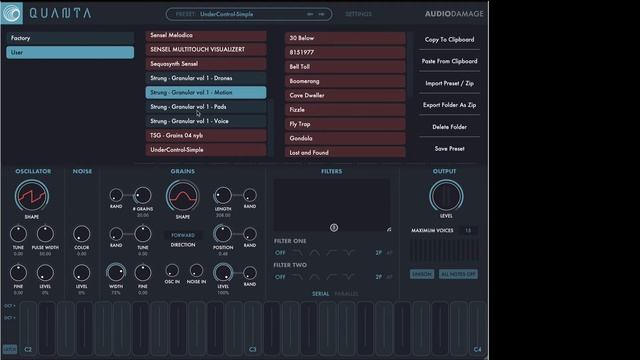Click the Output Level knob
This screenshot has height=360, width=640.
446,196
